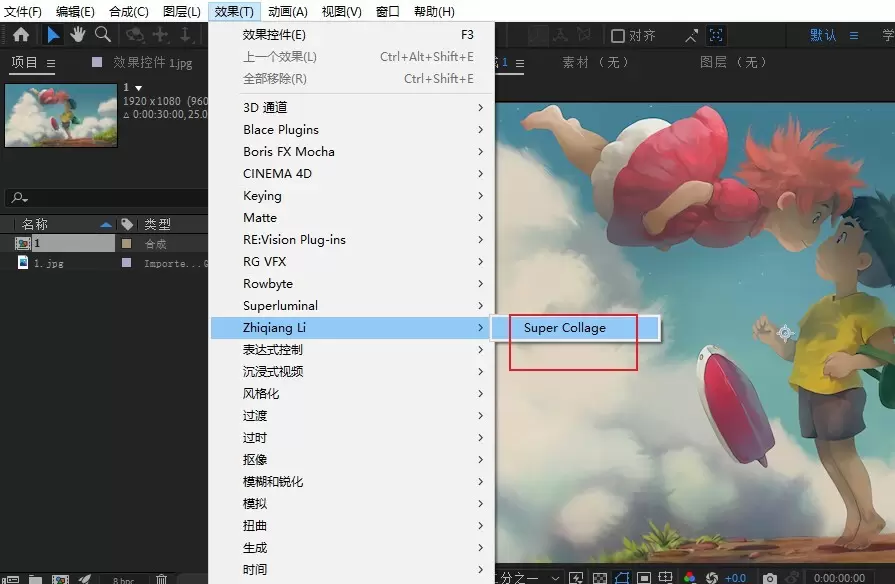Open the 动画(A) menu

pyautogui.click(x=288, y=11)
